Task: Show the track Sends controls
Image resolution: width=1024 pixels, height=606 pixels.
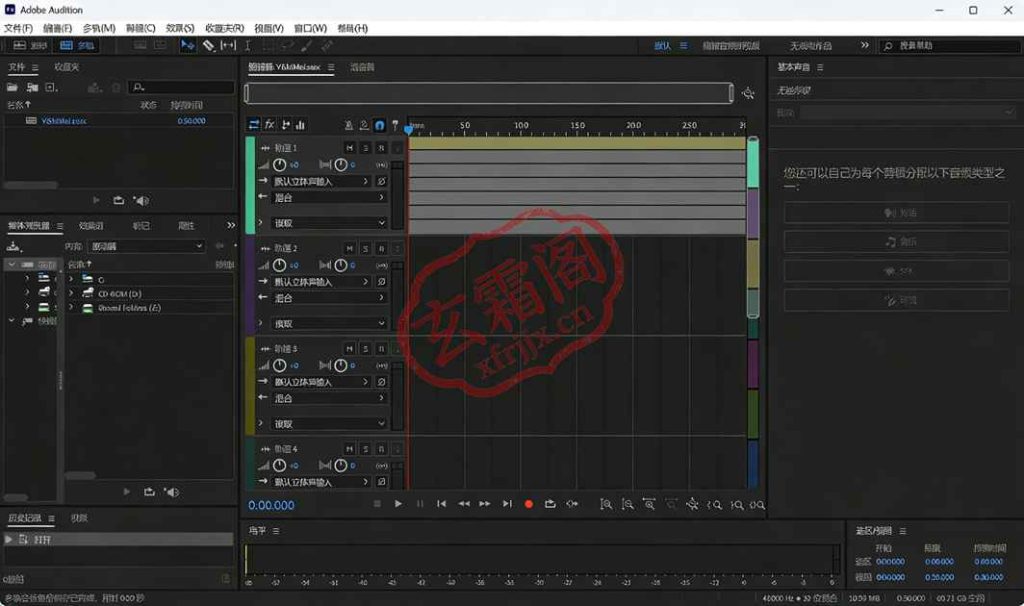Action: (x=285, y=125)
